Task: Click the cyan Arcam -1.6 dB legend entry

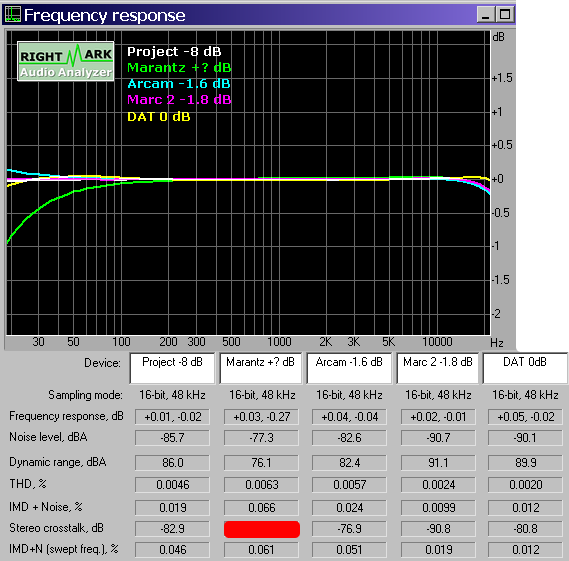Action: point(179,84)
